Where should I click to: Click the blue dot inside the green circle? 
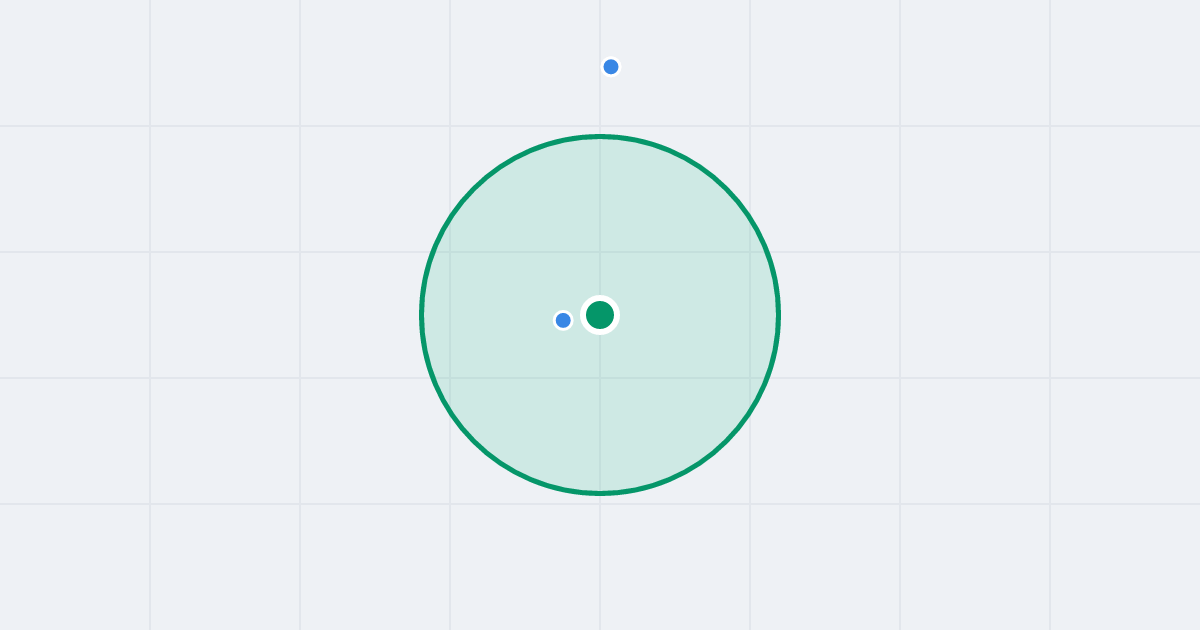(563, 320)
